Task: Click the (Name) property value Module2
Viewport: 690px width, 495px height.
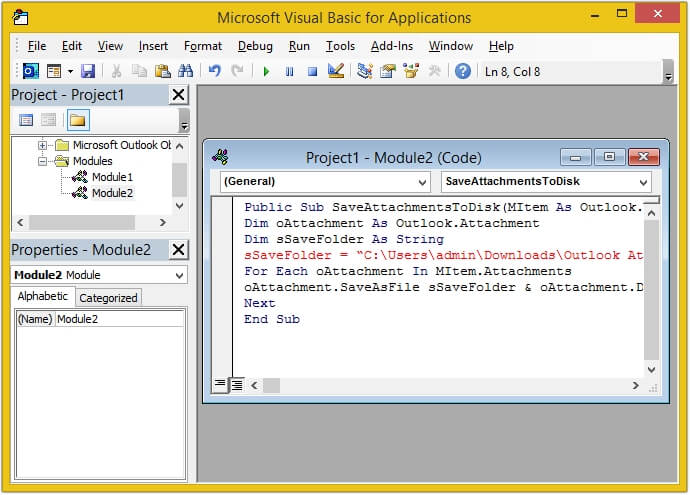Action: 120,319
